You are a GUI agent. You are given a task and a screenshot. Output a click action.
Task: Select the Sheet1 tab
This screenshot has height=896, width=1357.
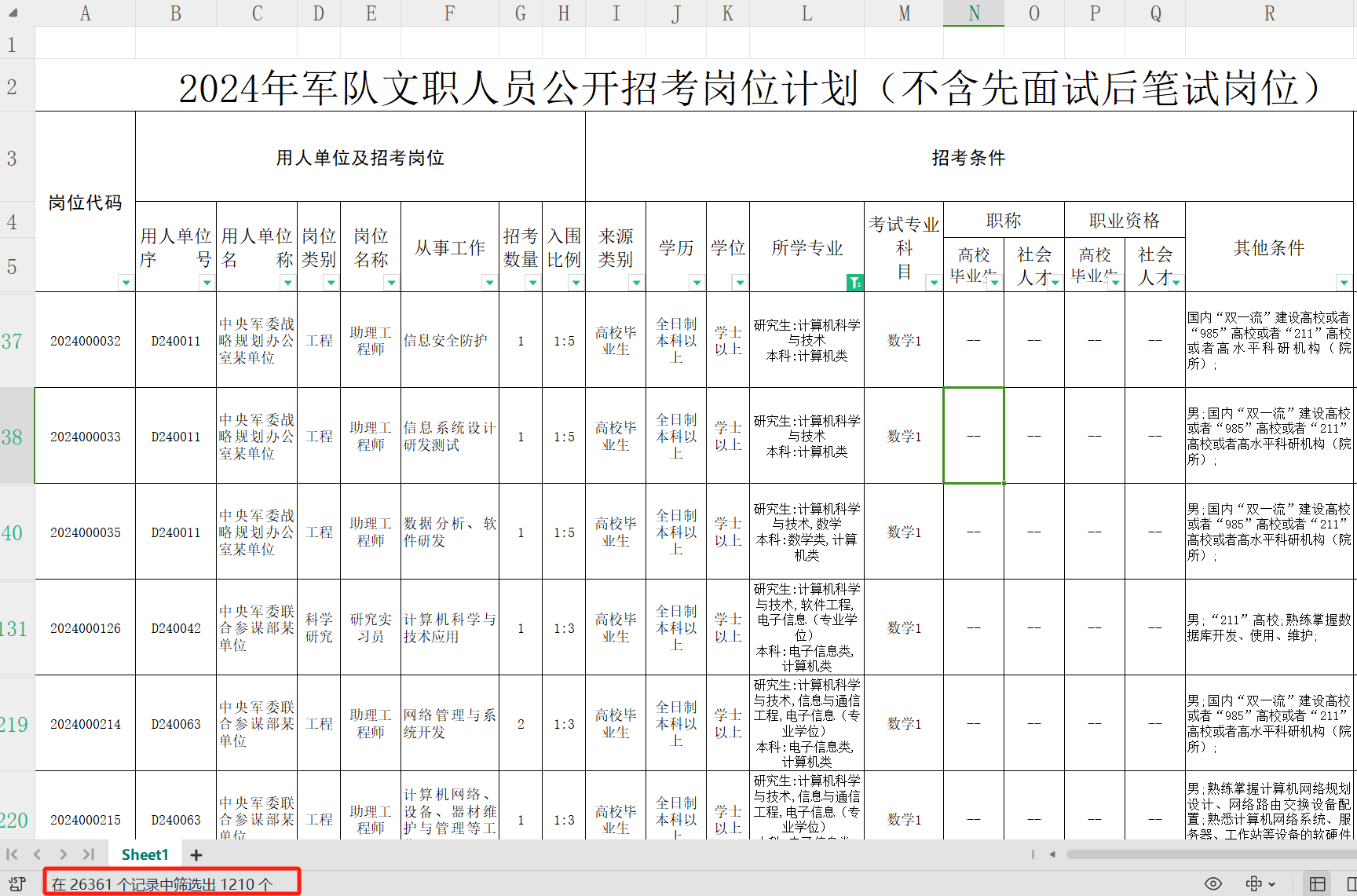(x=144, y=854)
